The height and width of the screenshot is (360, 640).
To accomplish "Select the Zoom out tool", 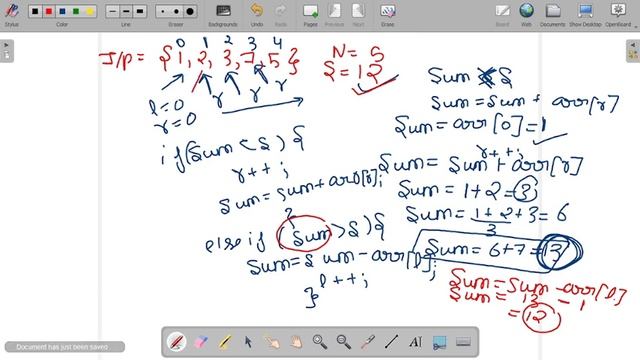I will point(344,342).
